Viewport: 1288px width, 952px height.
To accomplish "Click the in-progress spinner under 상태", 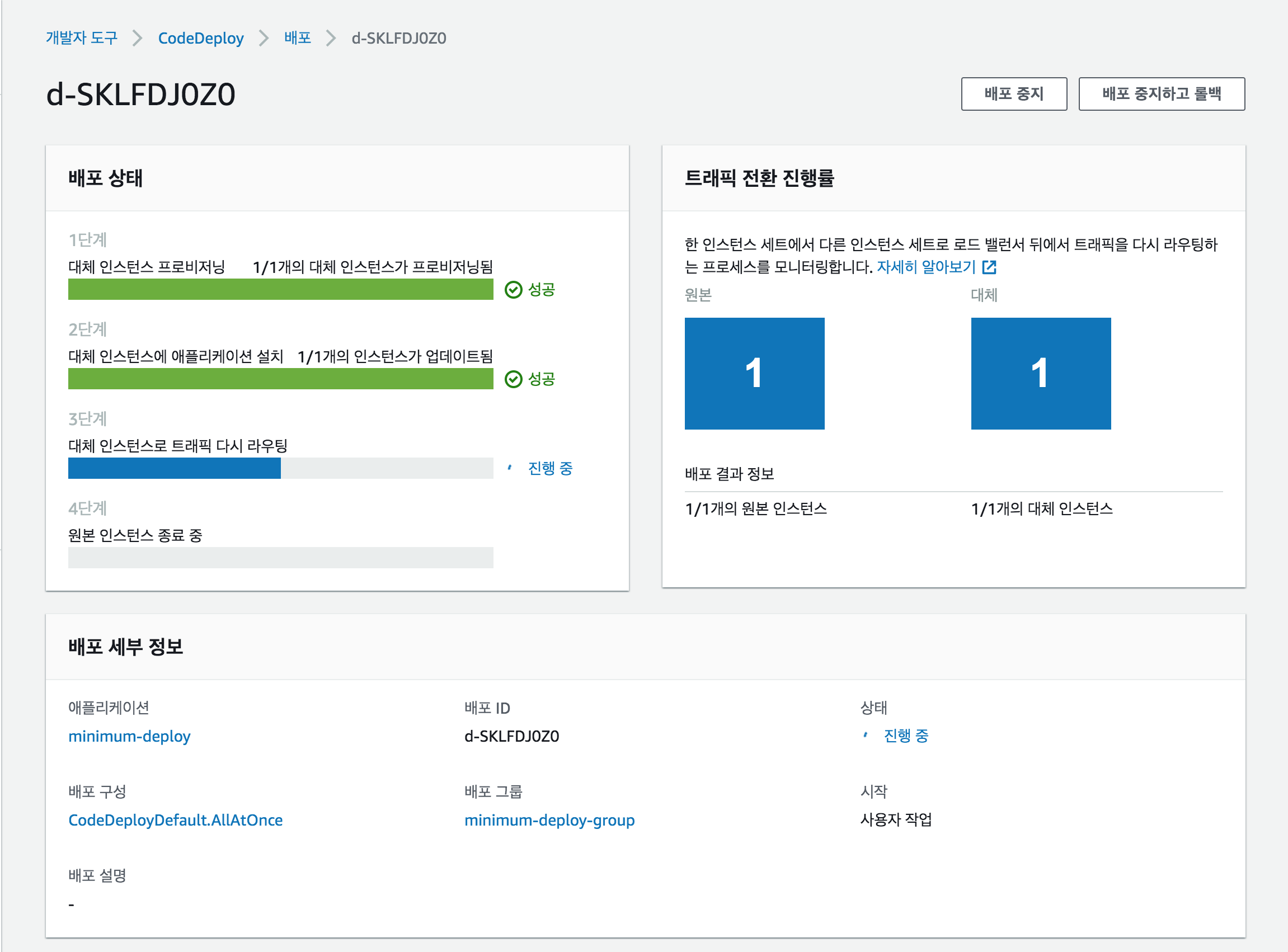I will pos(865,736).
